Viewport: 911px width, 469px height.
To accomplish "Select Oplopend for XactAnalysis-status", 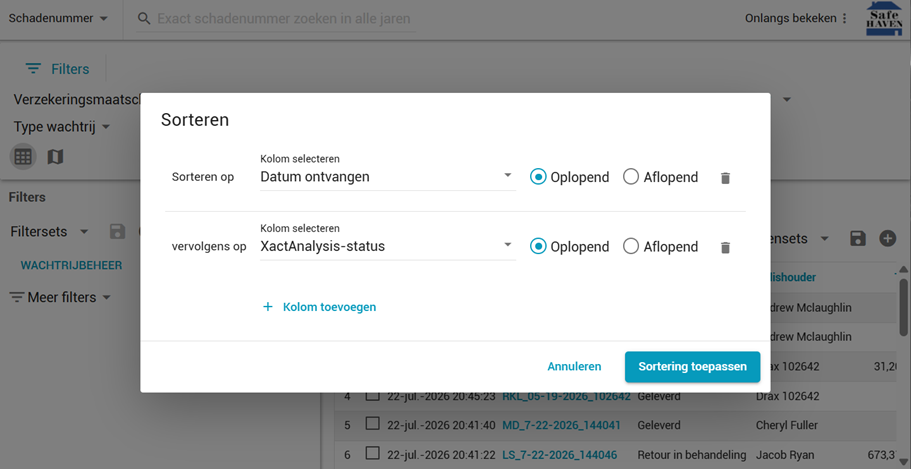I will [538, 246].
